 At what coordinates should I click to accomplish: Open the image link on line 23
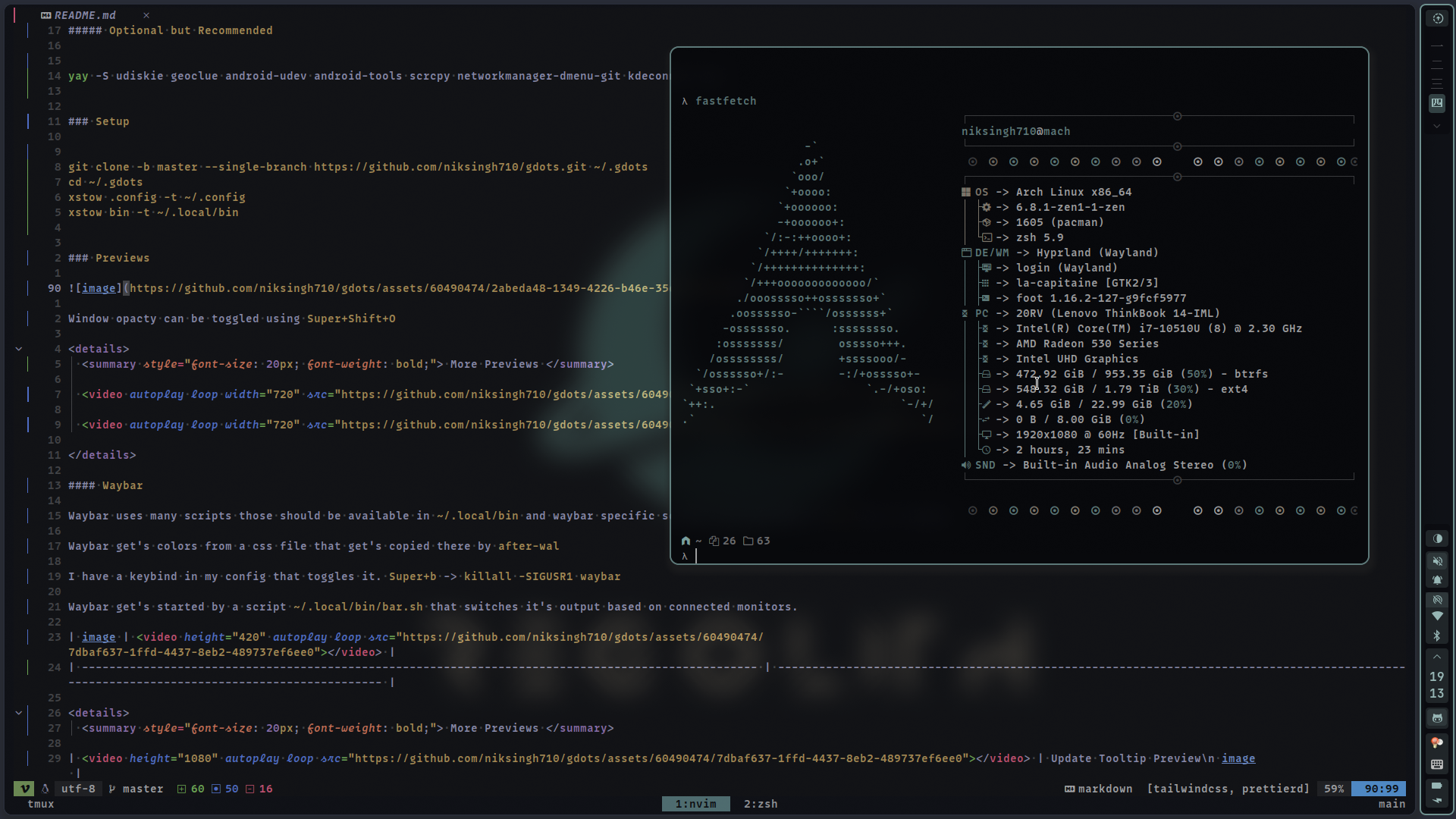(x=99, y=637)
